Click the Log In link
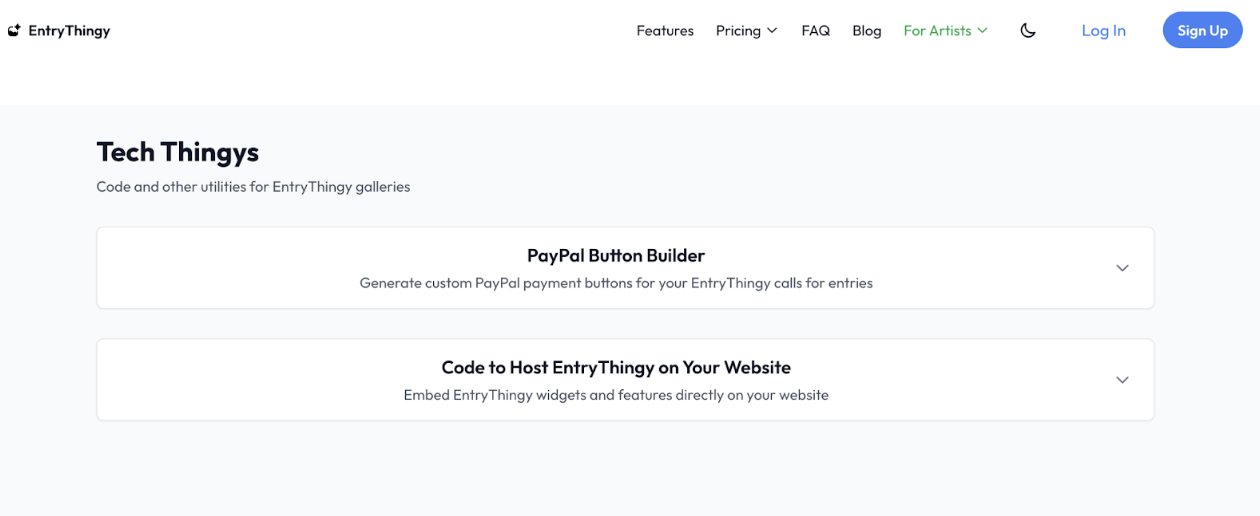This screenshot has height=516, width=1260. pyautogui.click(x=1103, y=31)
